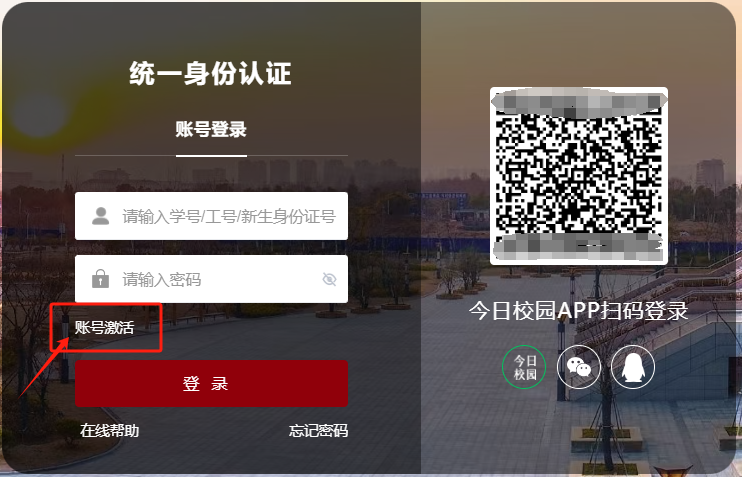Click the red 登录 button
The height and width of the screenshot is (477, 742).
pyautogui.click(x=212, y=383)
